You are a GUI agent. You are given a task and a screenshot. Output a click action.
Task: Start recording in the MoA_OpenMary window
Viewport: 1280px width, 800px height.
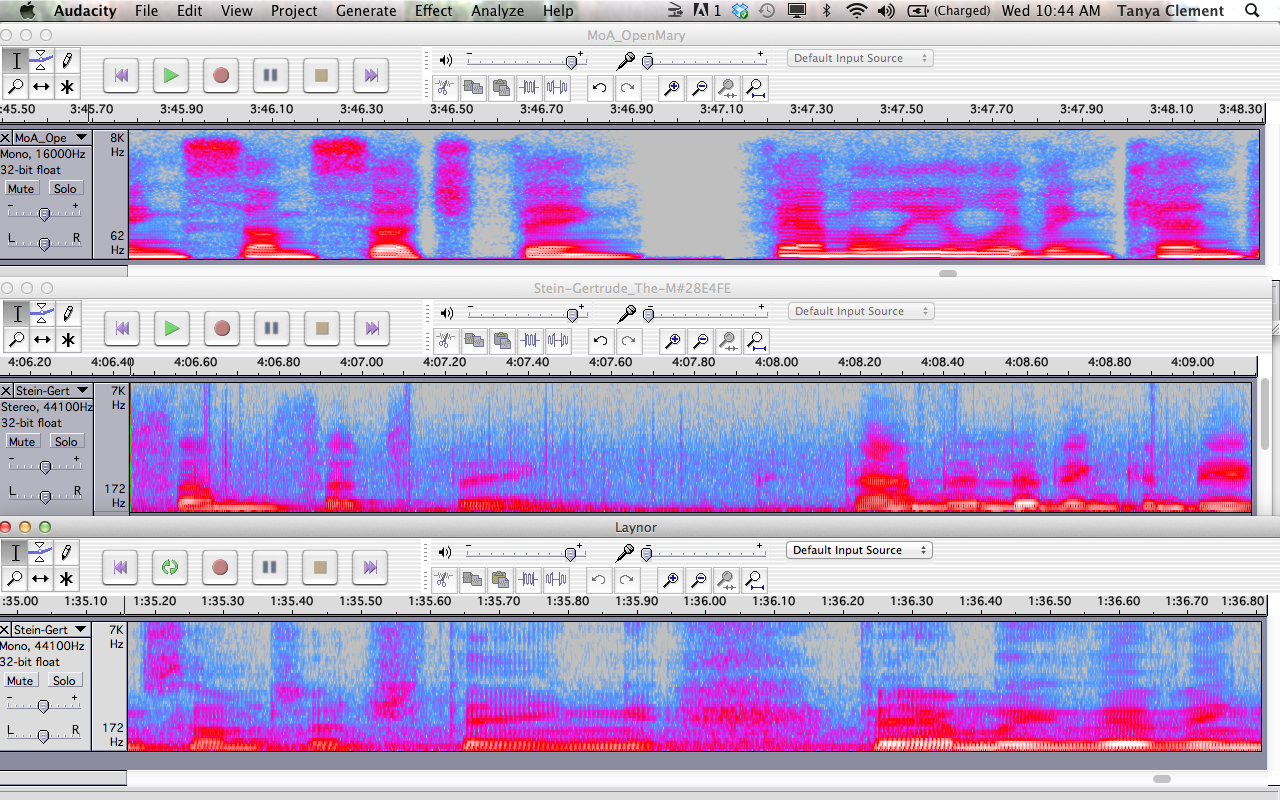[221, 75]
